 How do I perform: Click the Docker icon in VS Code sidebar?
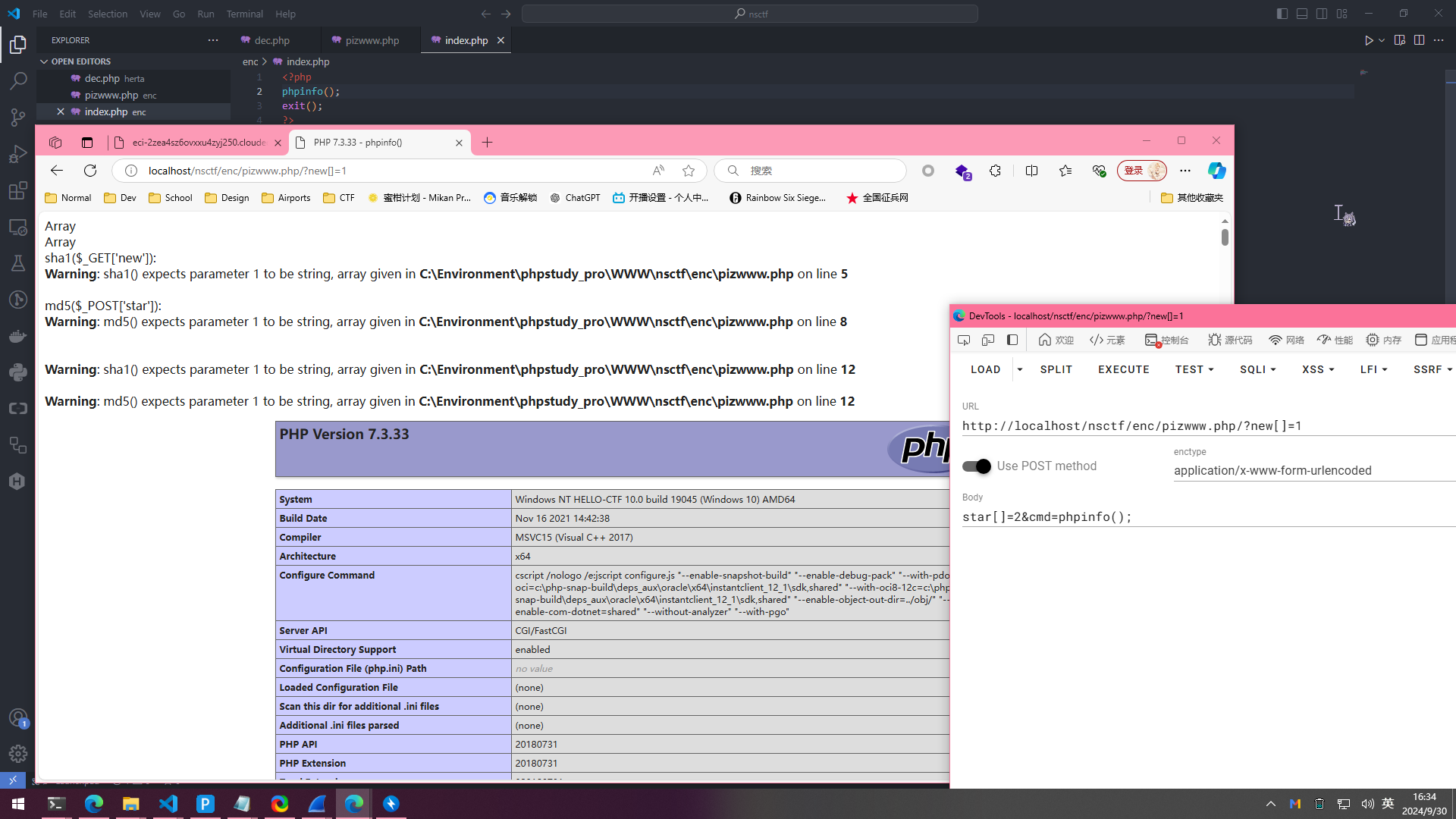coord(18,336)
